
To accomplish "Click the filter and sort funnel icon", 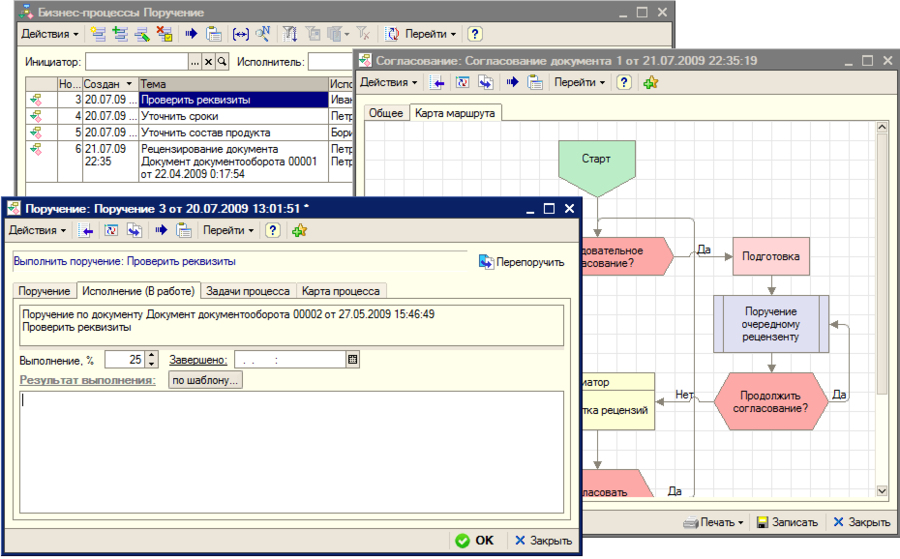I will [x=290, y=34].
